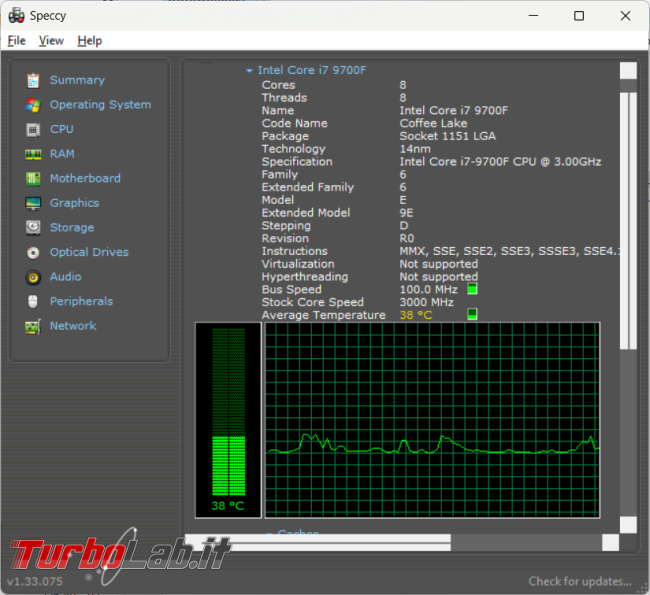Image resolution: width=650 pixels, height=595 pixels.
Task: Click the '9E' extended model value
Action: point(406,213)
